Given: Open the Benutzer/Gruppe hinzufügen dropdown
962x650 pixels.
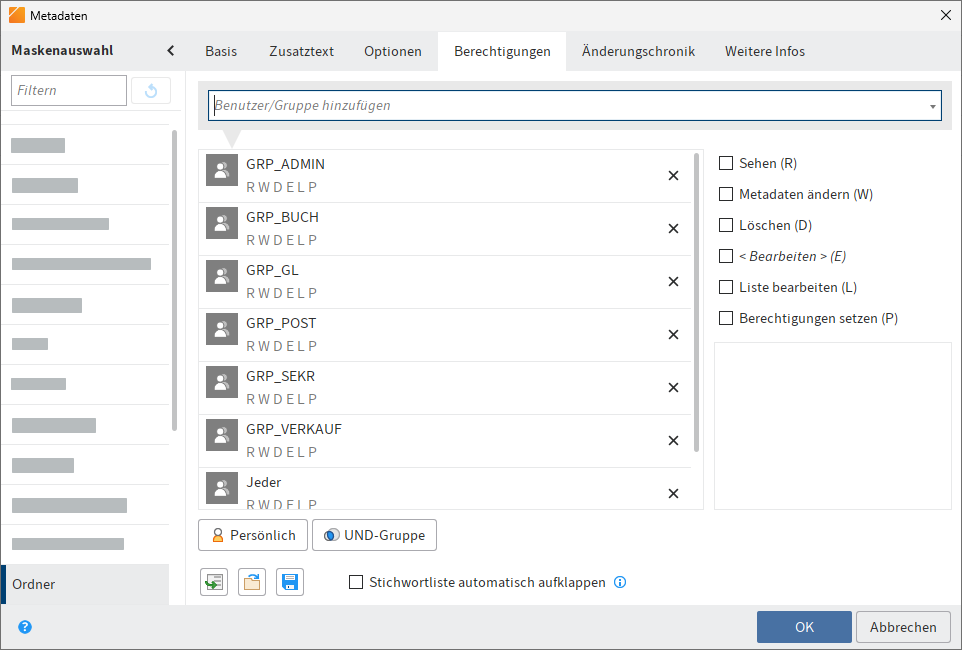Looking at the screenshot, I should 933,105.
